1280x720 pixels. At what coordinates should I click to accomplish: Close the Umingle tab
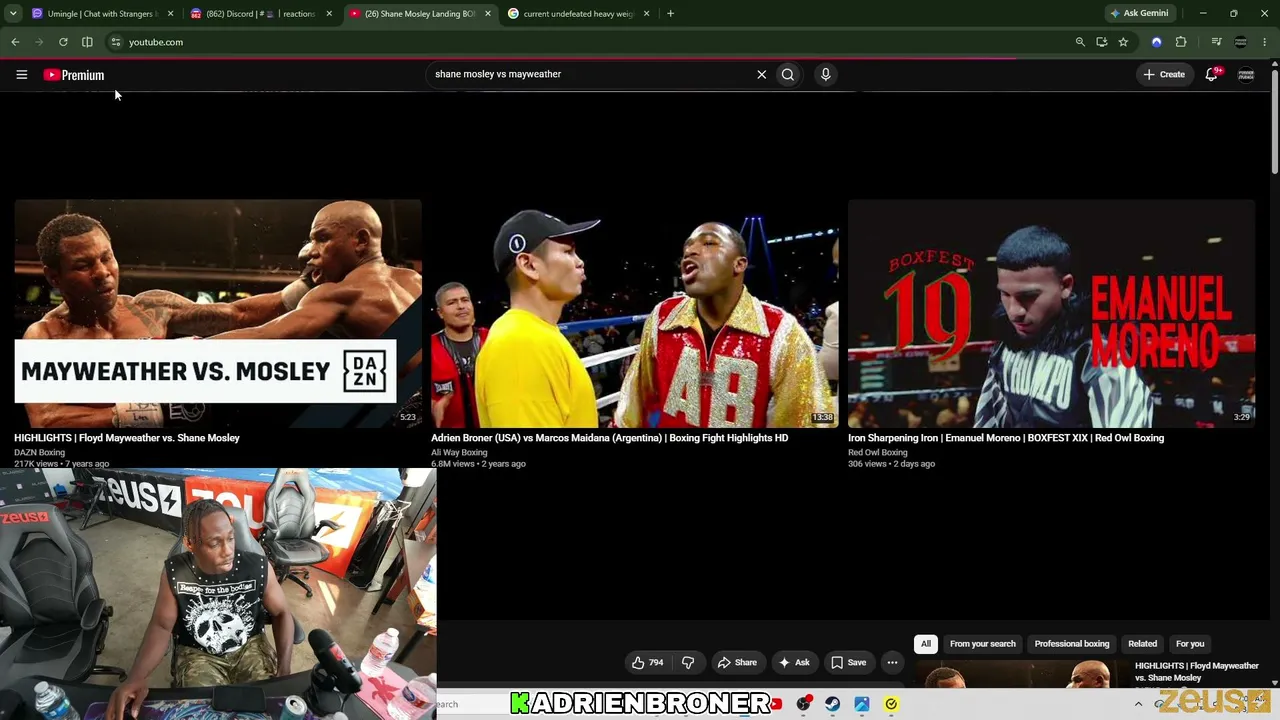pyautogui.click(x=170, y=14)
